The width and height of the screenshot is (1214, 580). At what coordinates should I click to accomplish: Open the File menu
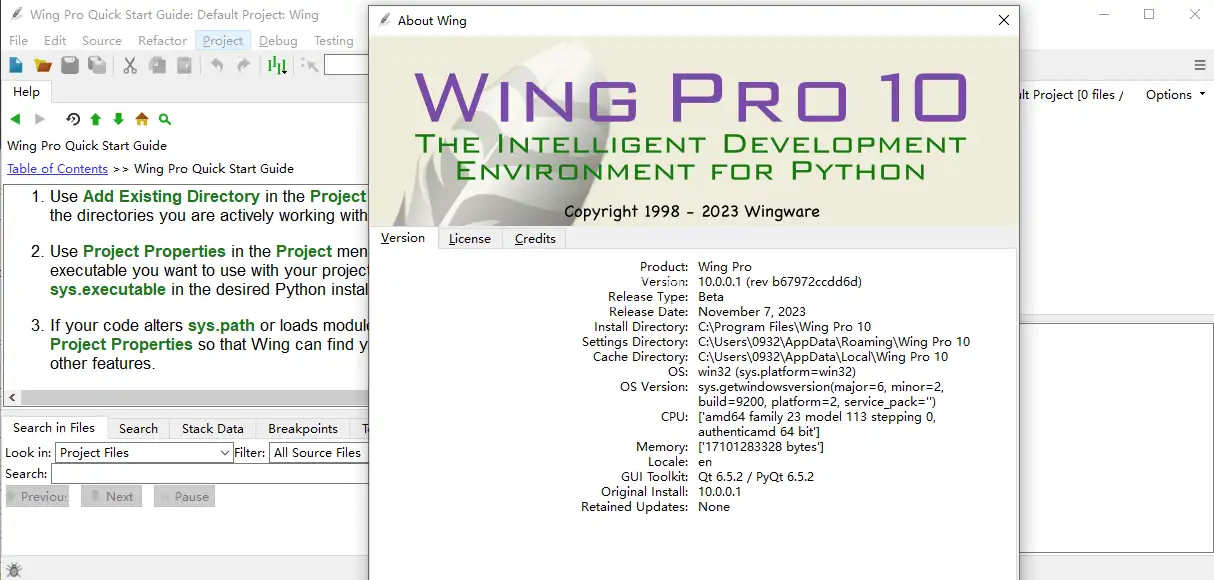[18, 40]
